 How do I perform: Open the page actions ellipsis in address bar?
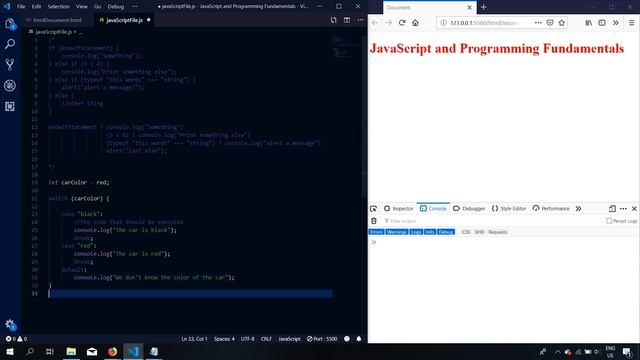[x=538, y=23]
